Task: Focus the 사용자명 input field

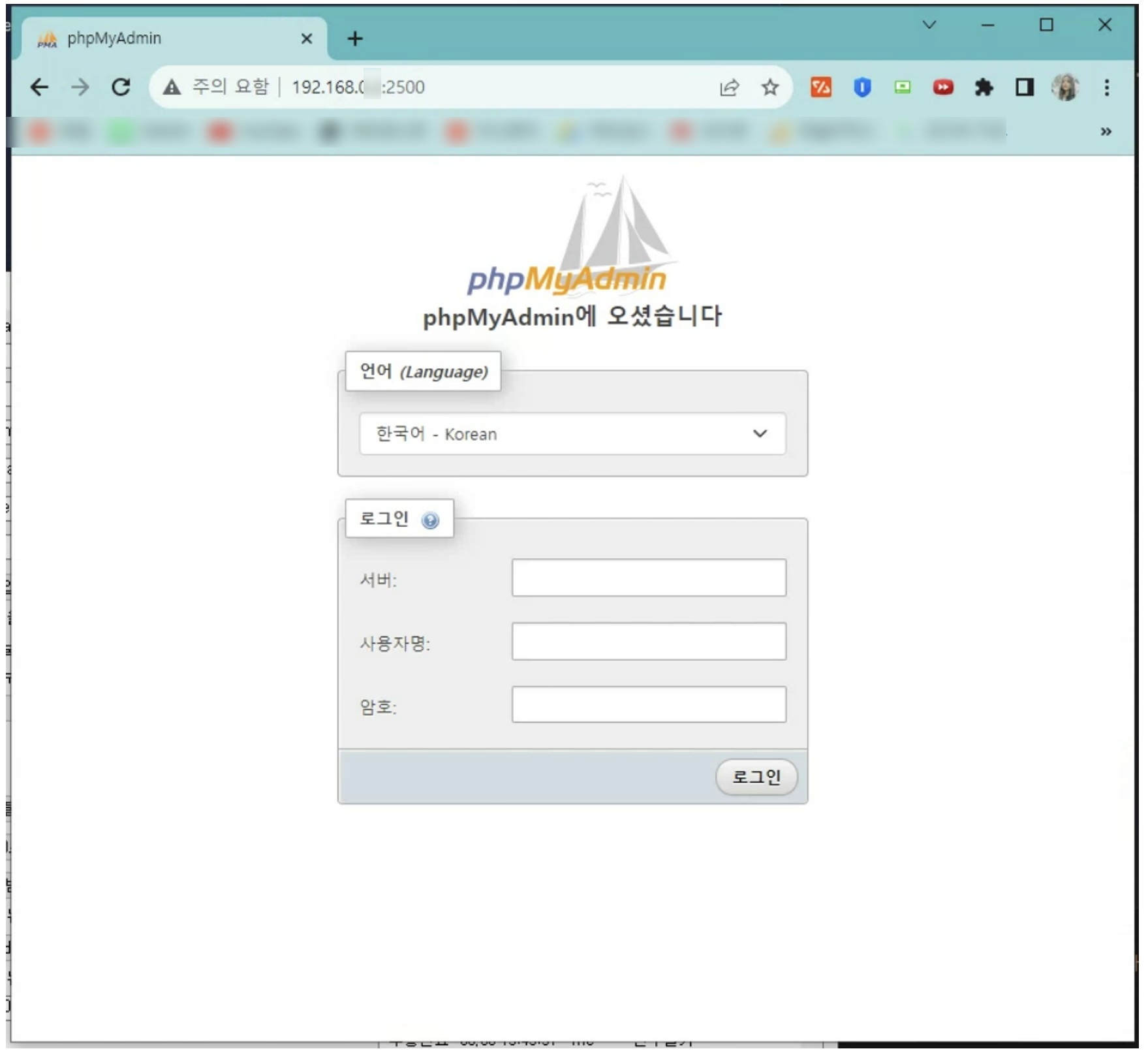Action: 649,641
